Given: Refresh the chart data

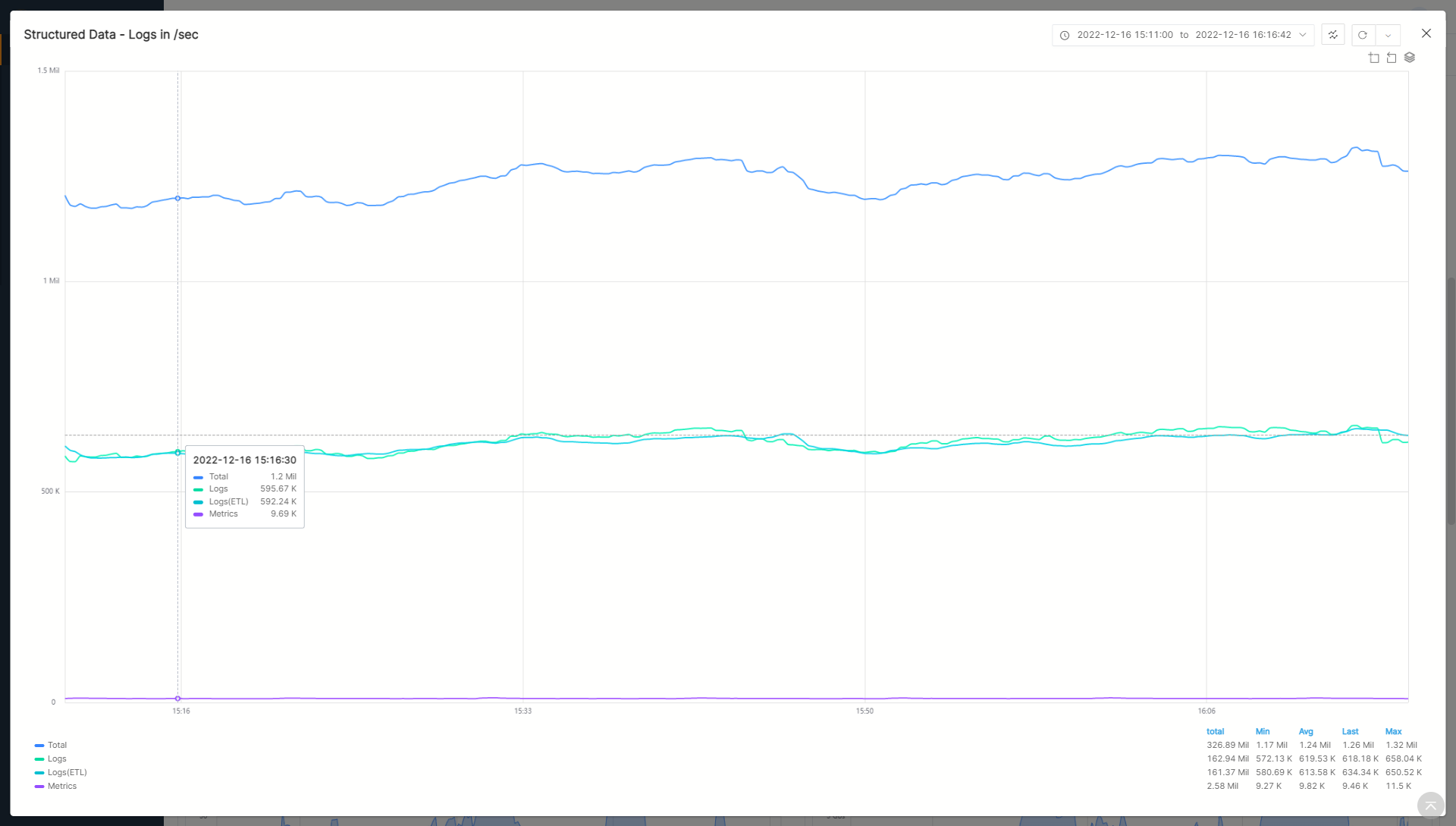Looking at the screenshot, I should coord(1363,35).
